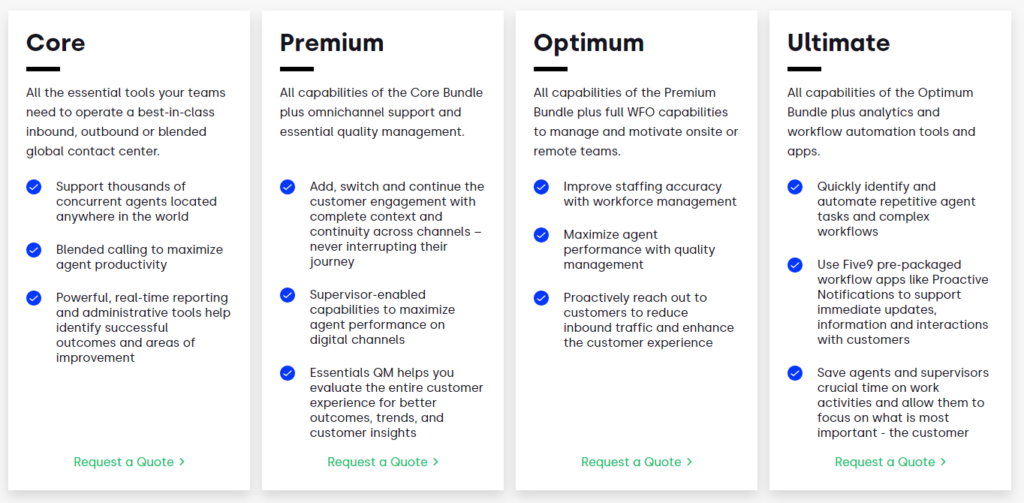Click checkmark icon beside 'Use Five9 pre-packaged'

pos(795,265)
